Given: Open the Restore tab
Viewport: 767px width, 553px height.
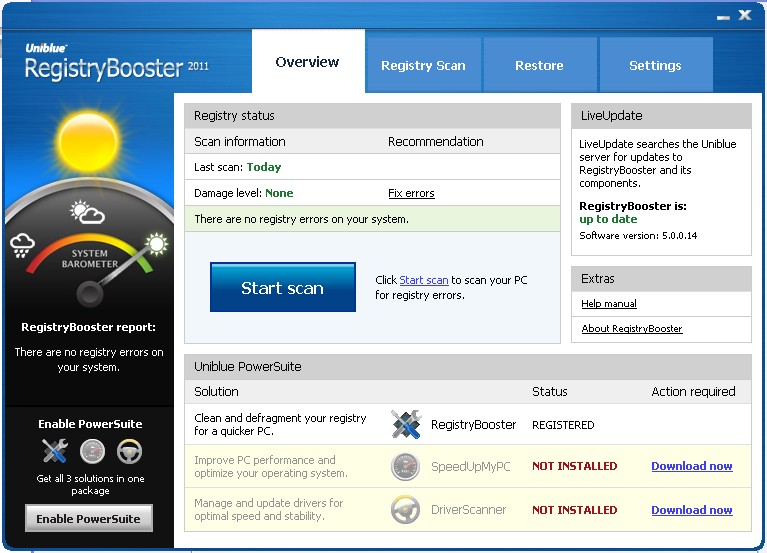Looking at the screenshot, I should (x=540, y=65).
